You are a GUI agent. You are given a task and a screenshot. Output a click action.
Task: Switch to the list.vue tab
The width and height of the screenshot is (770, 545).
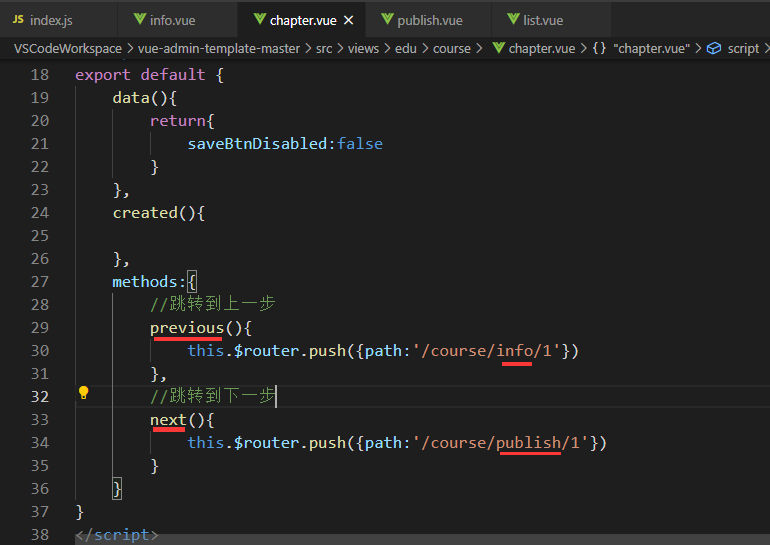(551, 20)
